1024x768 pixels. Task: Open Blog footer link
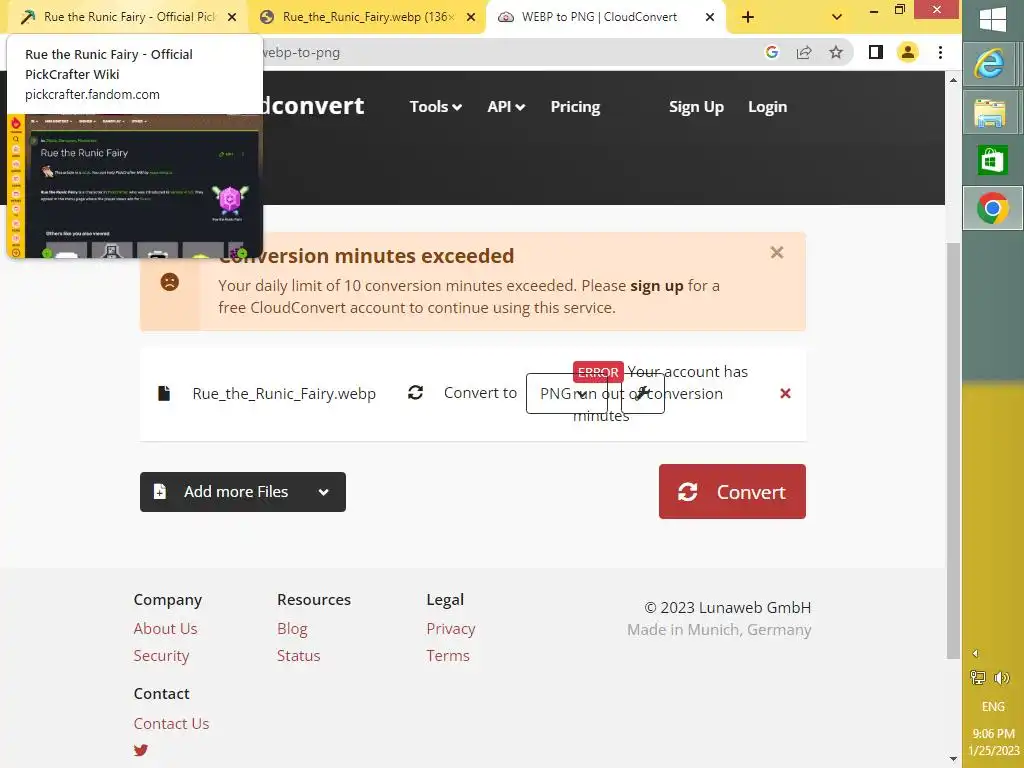(x=292, y=628)
